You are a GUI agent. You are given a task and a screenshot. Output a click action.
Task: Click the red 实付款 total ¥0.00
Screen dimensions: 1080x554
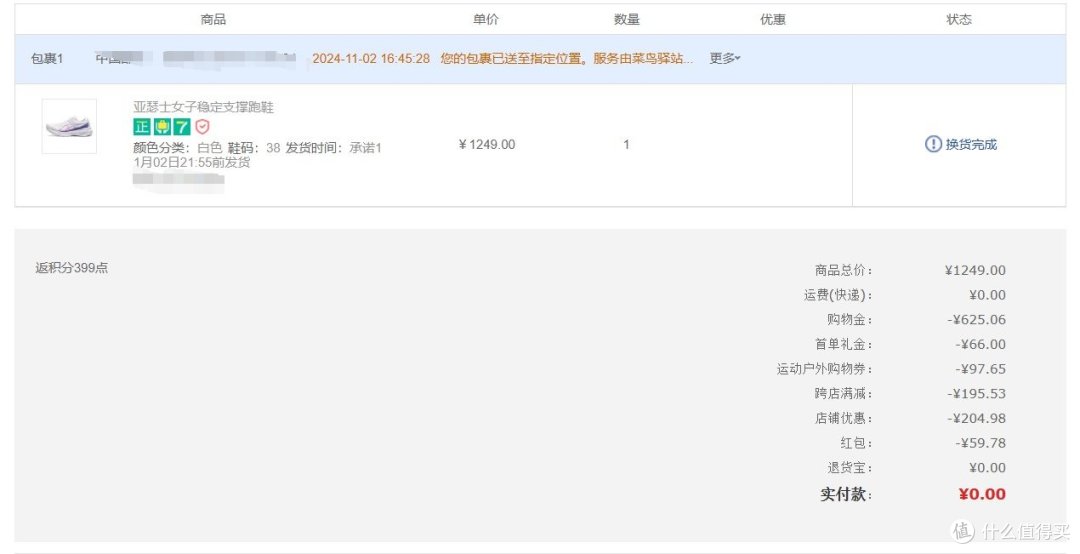pyautogui.click(x=982, y=494)
